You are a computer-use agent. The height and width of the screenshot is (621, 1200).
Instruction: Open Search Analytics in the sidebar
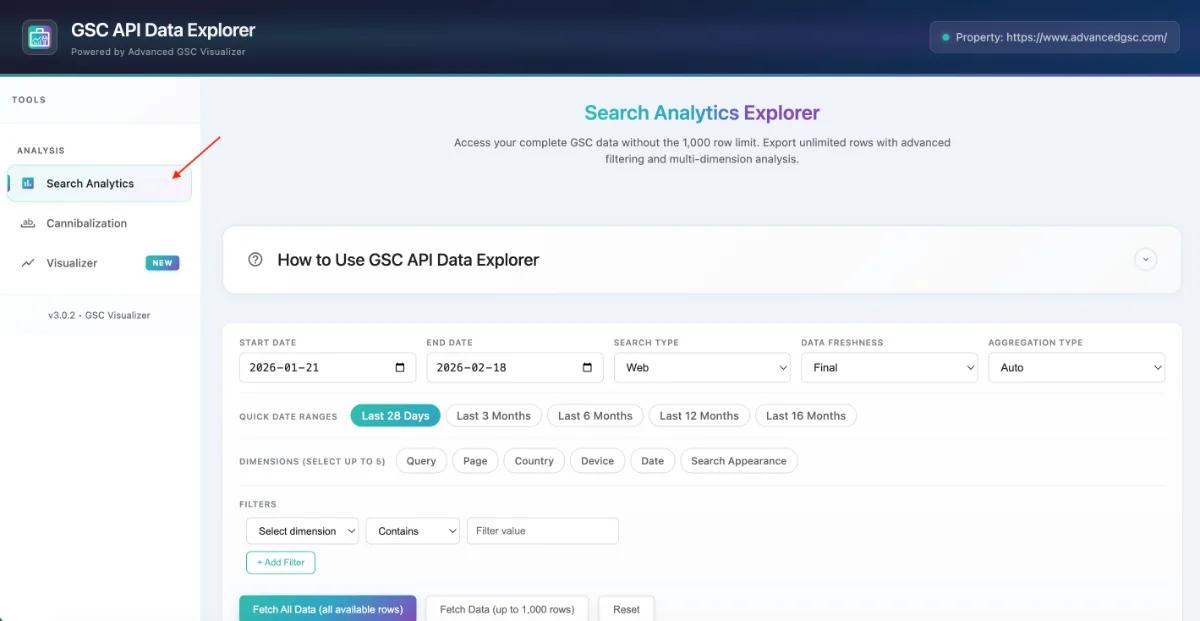tap(99, 184)
